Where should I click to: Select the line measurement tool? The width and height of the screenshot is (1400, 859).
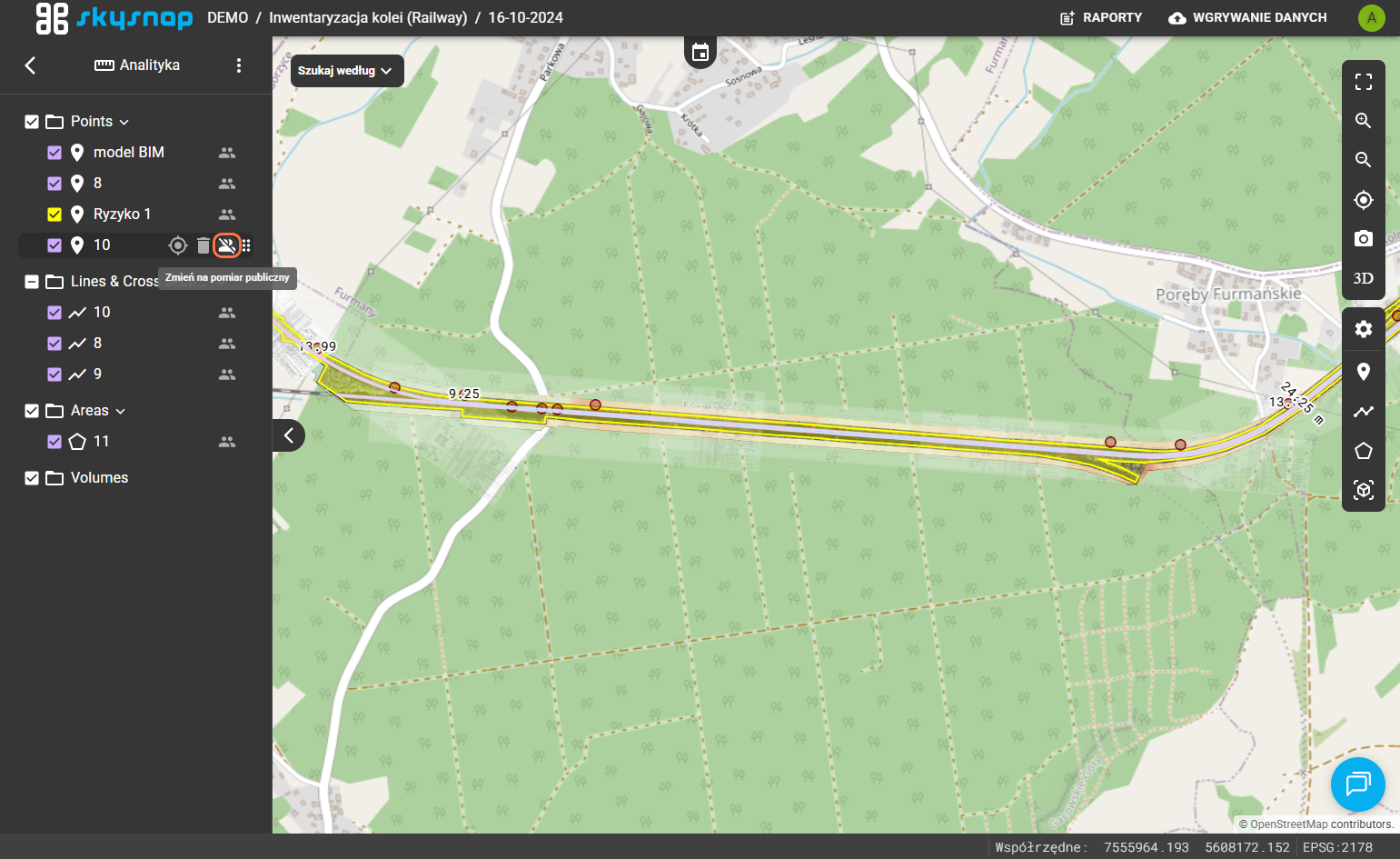(1363, 412)
